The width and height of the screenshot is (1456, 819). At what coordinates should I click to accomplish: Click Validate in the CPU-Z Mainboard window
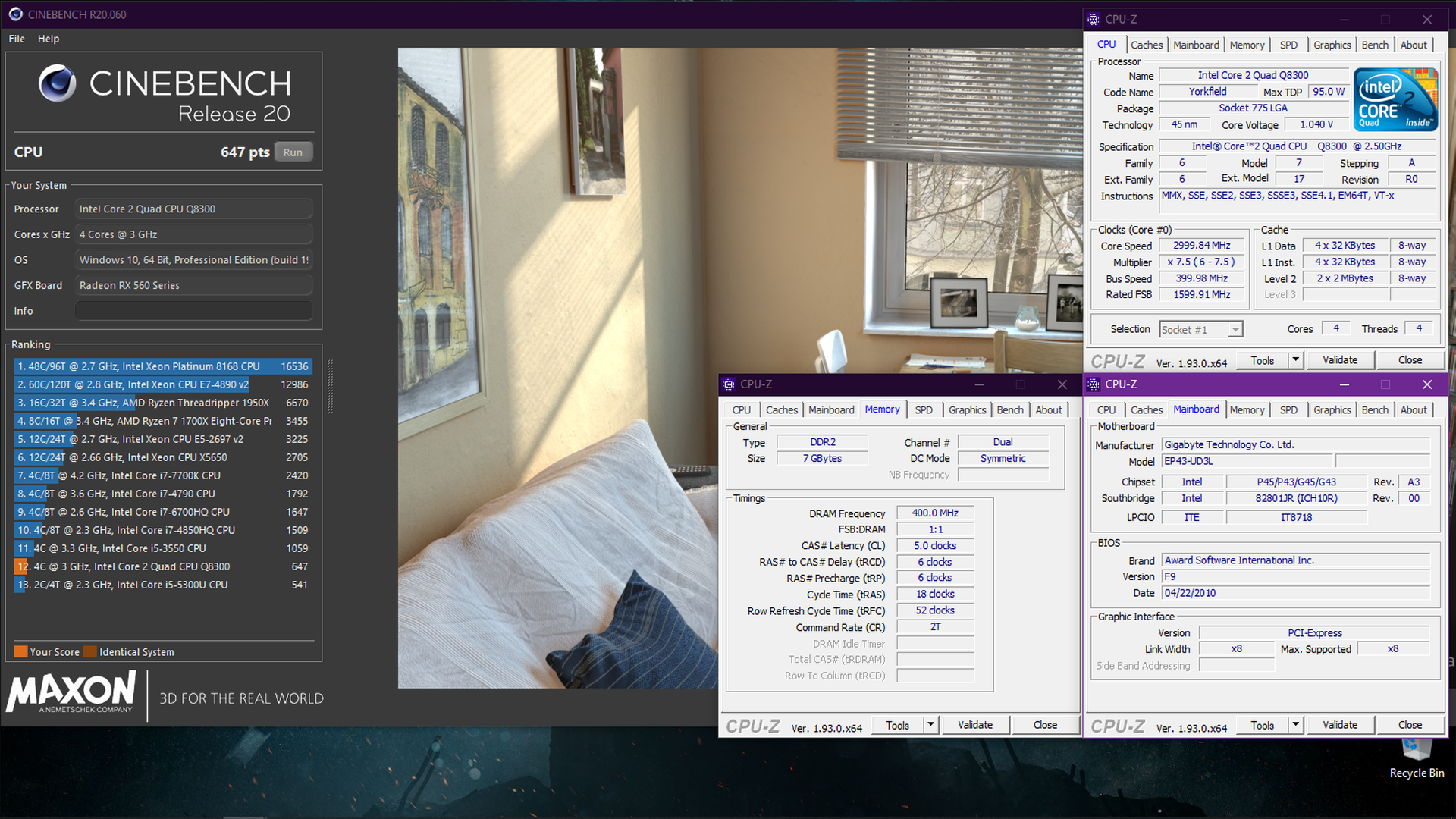1339,725
